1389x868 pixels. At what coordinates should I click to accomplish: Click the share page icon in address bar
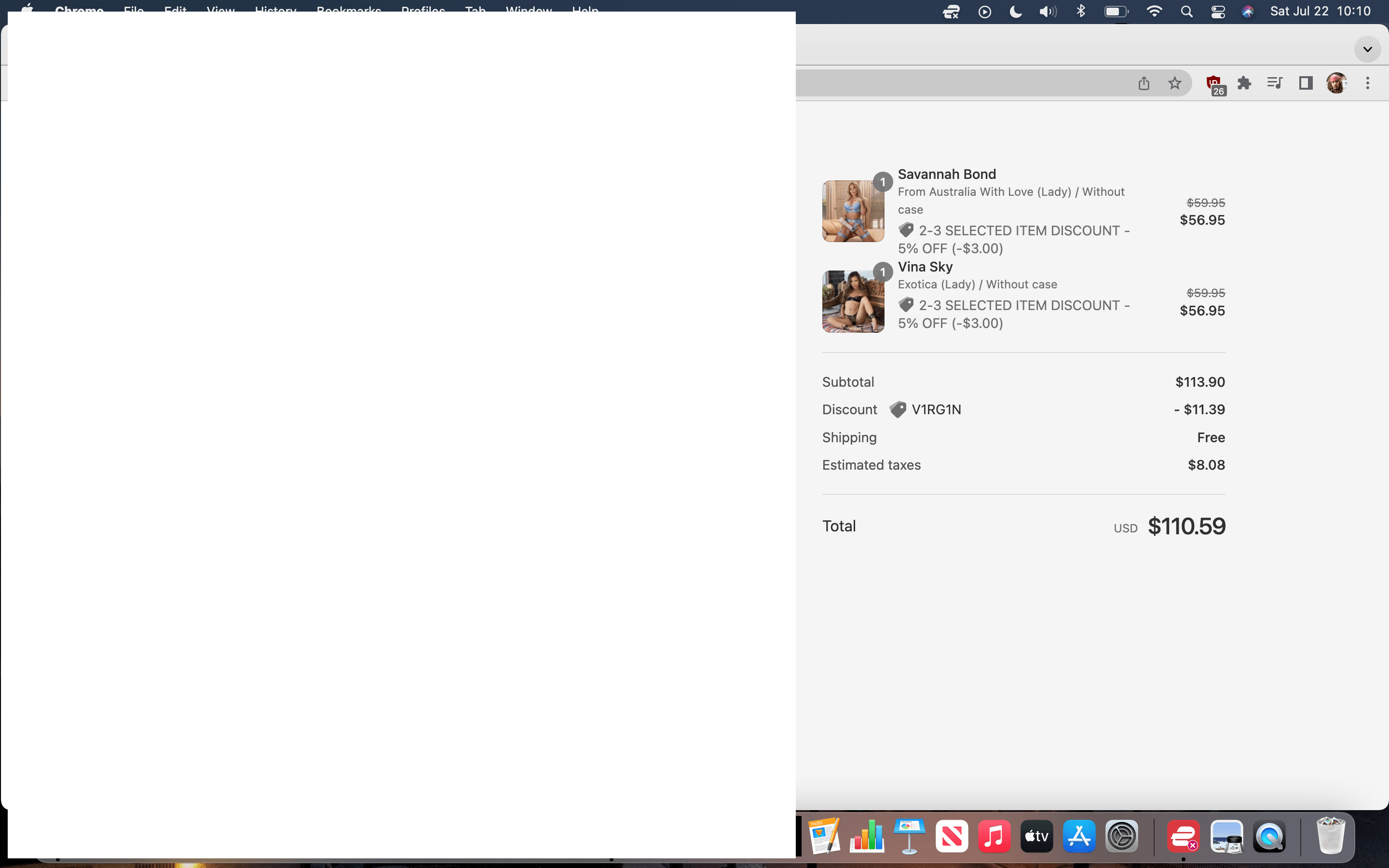tap(1144, 83)
